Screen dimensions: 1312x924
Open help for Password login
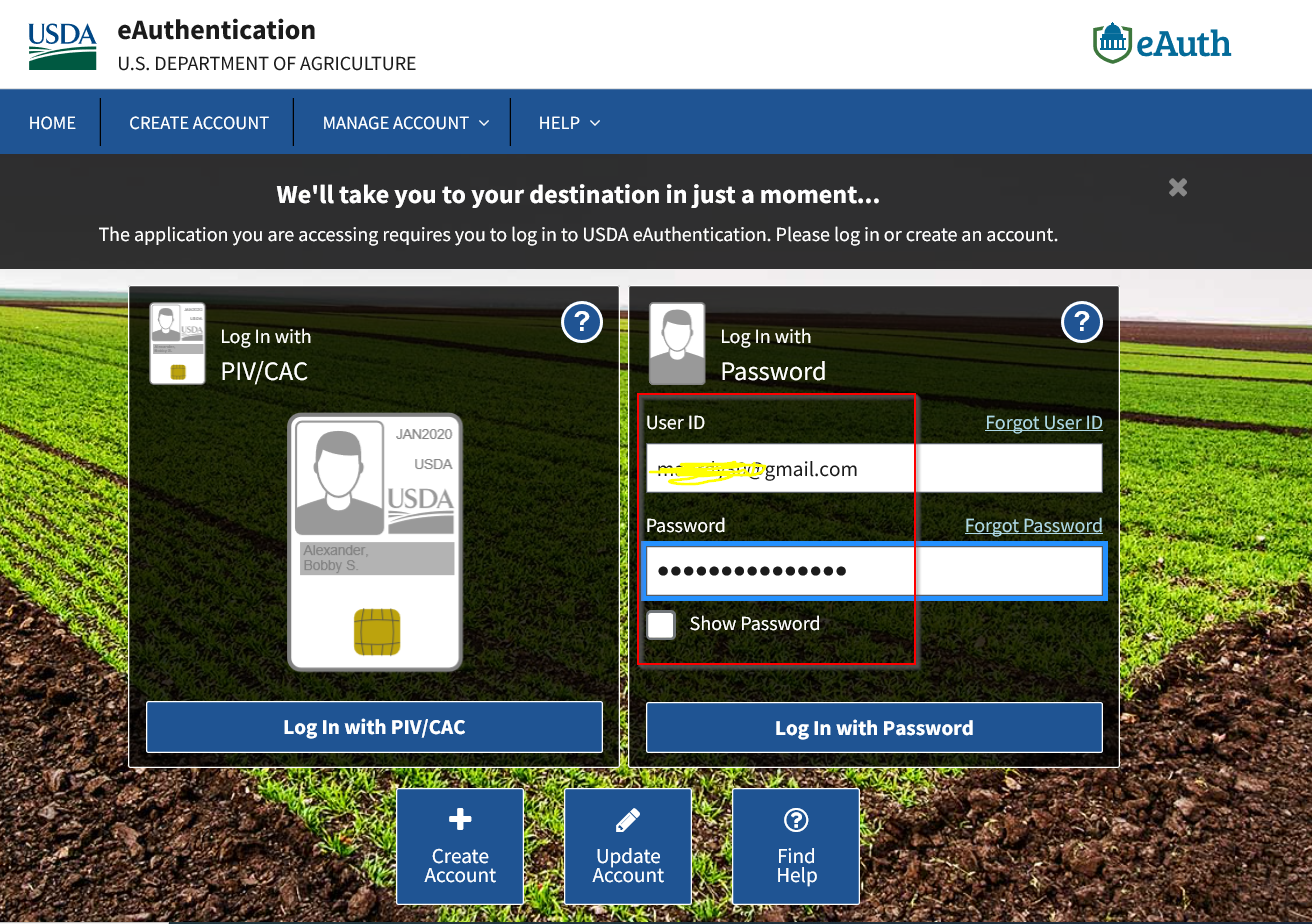pyautogui.click(x=1081, y=322)
